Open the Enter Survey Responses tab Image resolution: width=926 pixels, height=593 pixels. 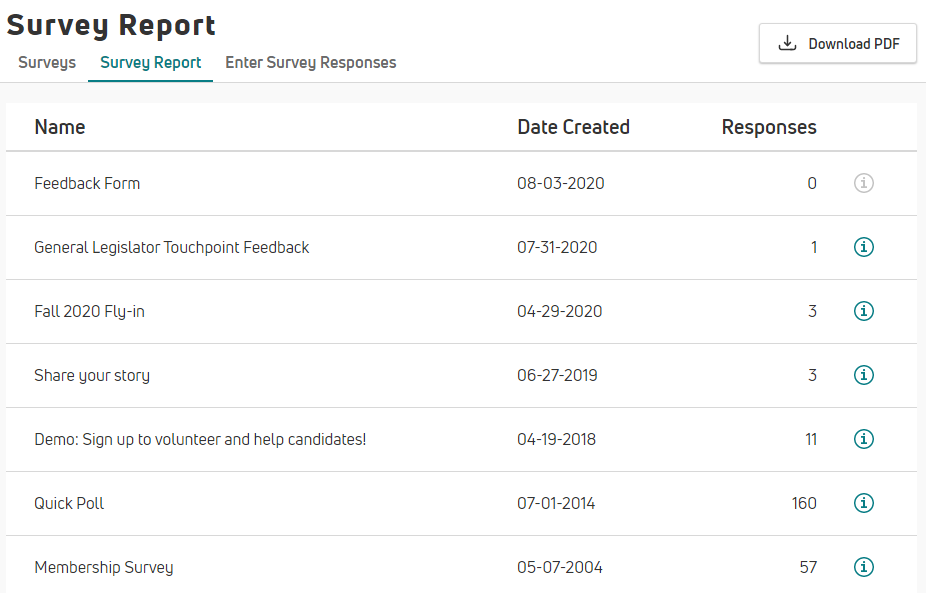pyautogui.click(x=310, y=62)
